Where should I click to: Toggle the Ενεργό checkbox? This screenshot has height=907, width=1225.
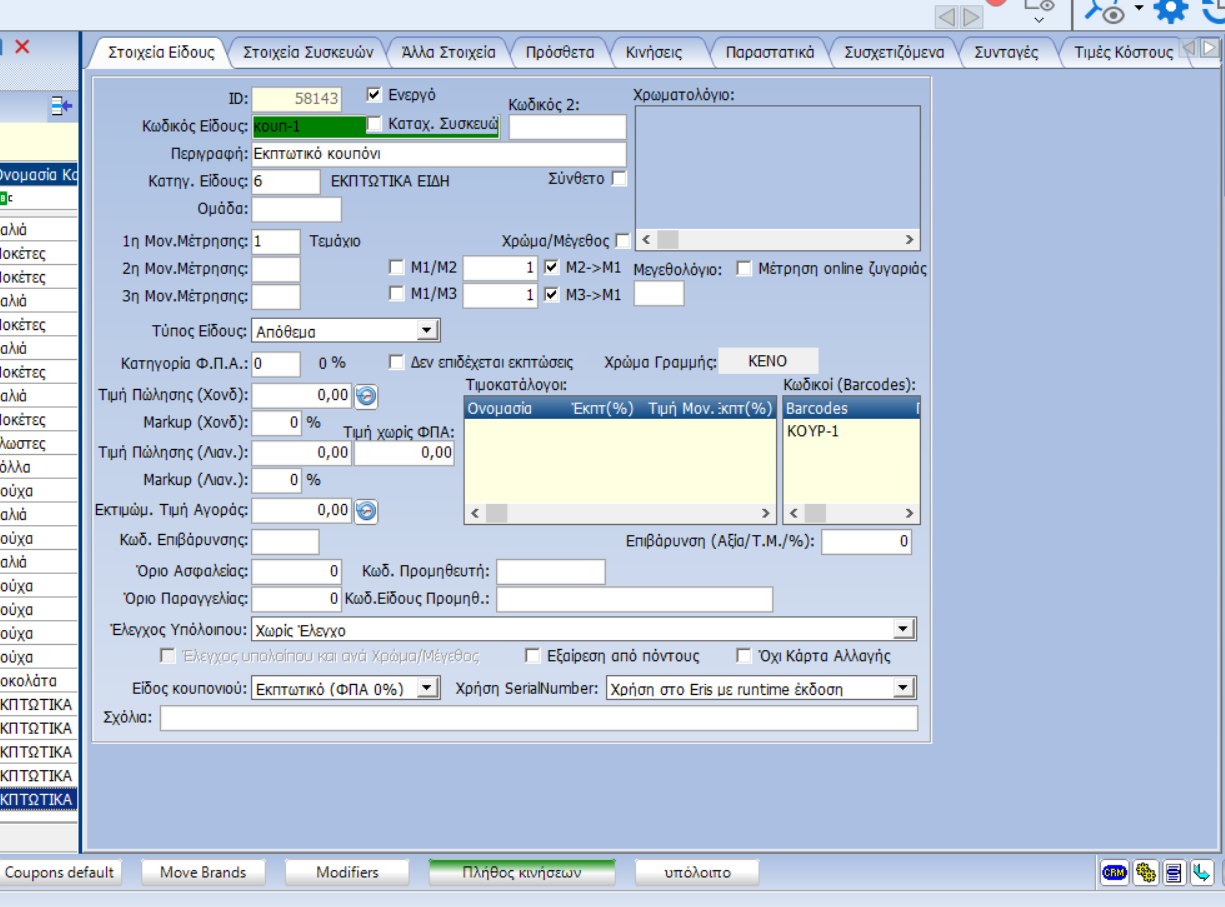(375, 95)
